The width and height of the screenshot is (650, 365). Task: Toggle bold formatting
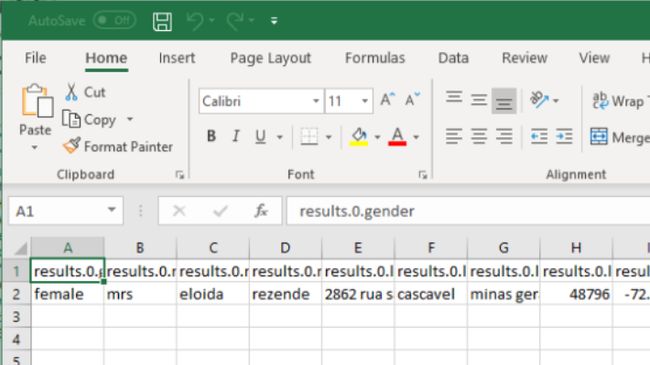click(x=211, y=136)
